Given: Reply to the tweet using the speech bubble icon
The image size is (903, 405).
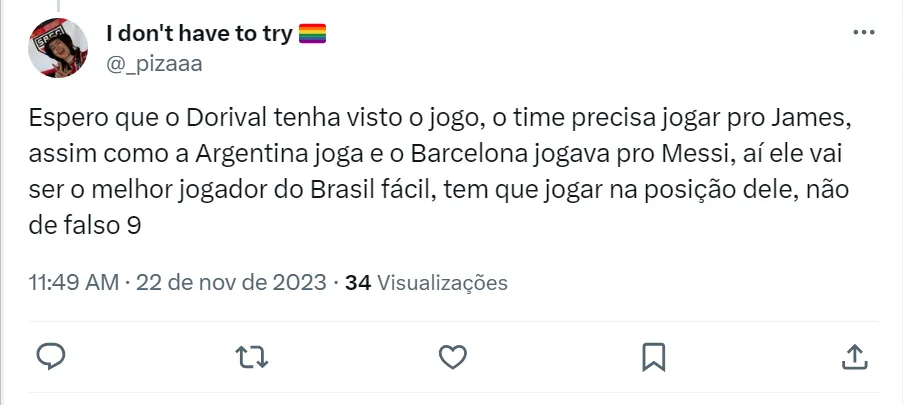Looking at the screenshot, I should click(x=51, y=356).
